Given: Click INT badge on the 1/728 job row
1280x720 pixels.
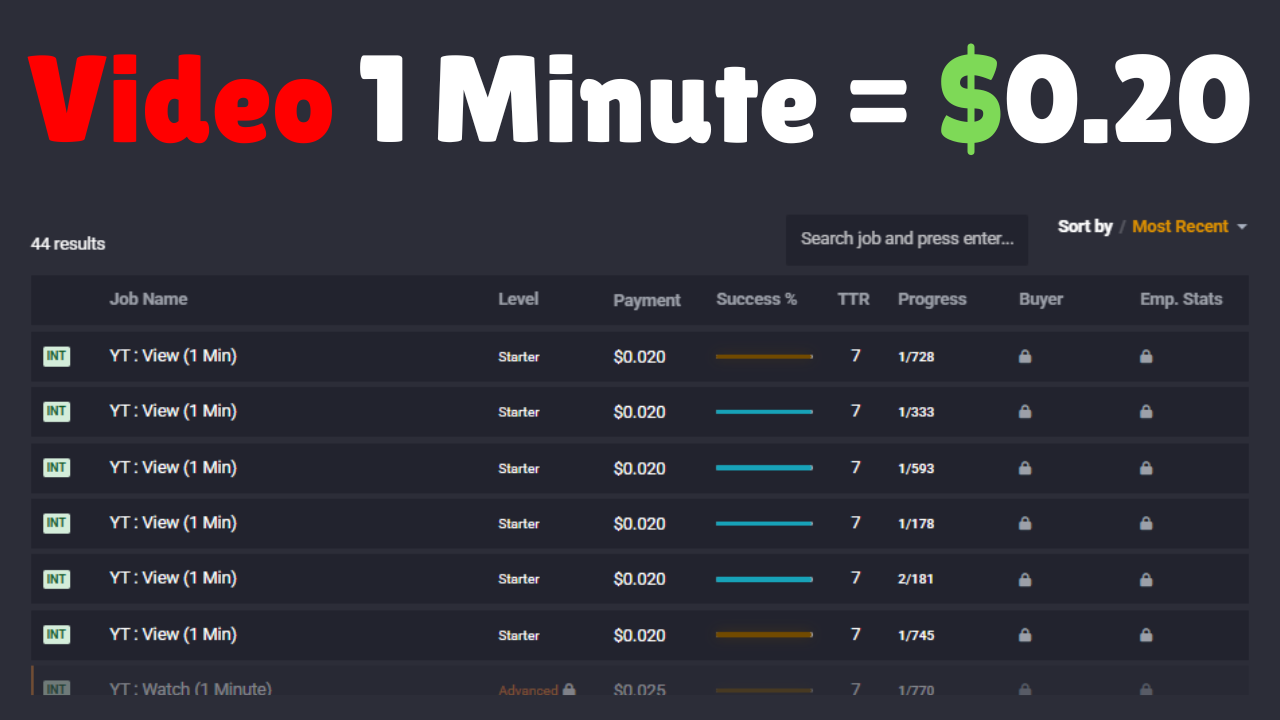Looking at the screenshot, I should click(x=56, y=356).
